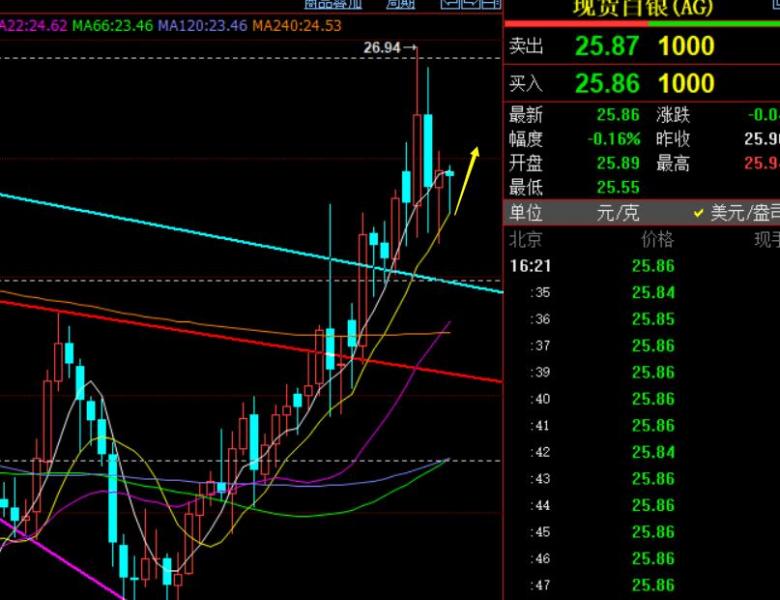Select the :35 tick row price 25.84
Image resolution: width=780 pixels, height=600 pixels.
653,293
